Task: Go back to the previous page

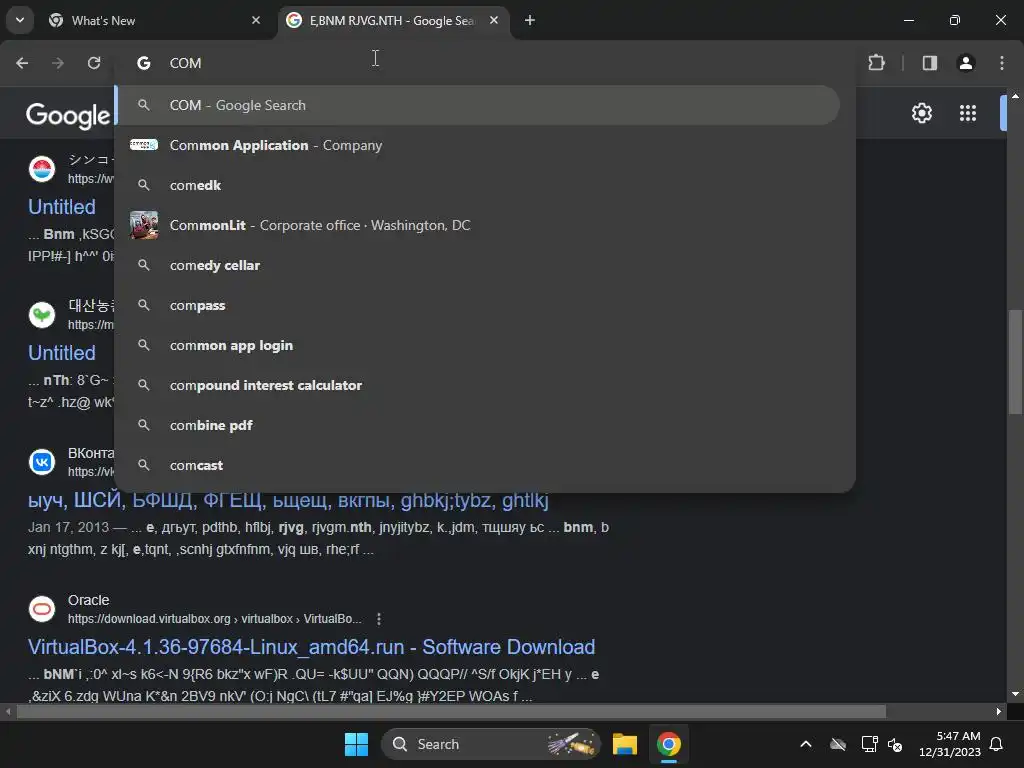Action: point(22,63)
